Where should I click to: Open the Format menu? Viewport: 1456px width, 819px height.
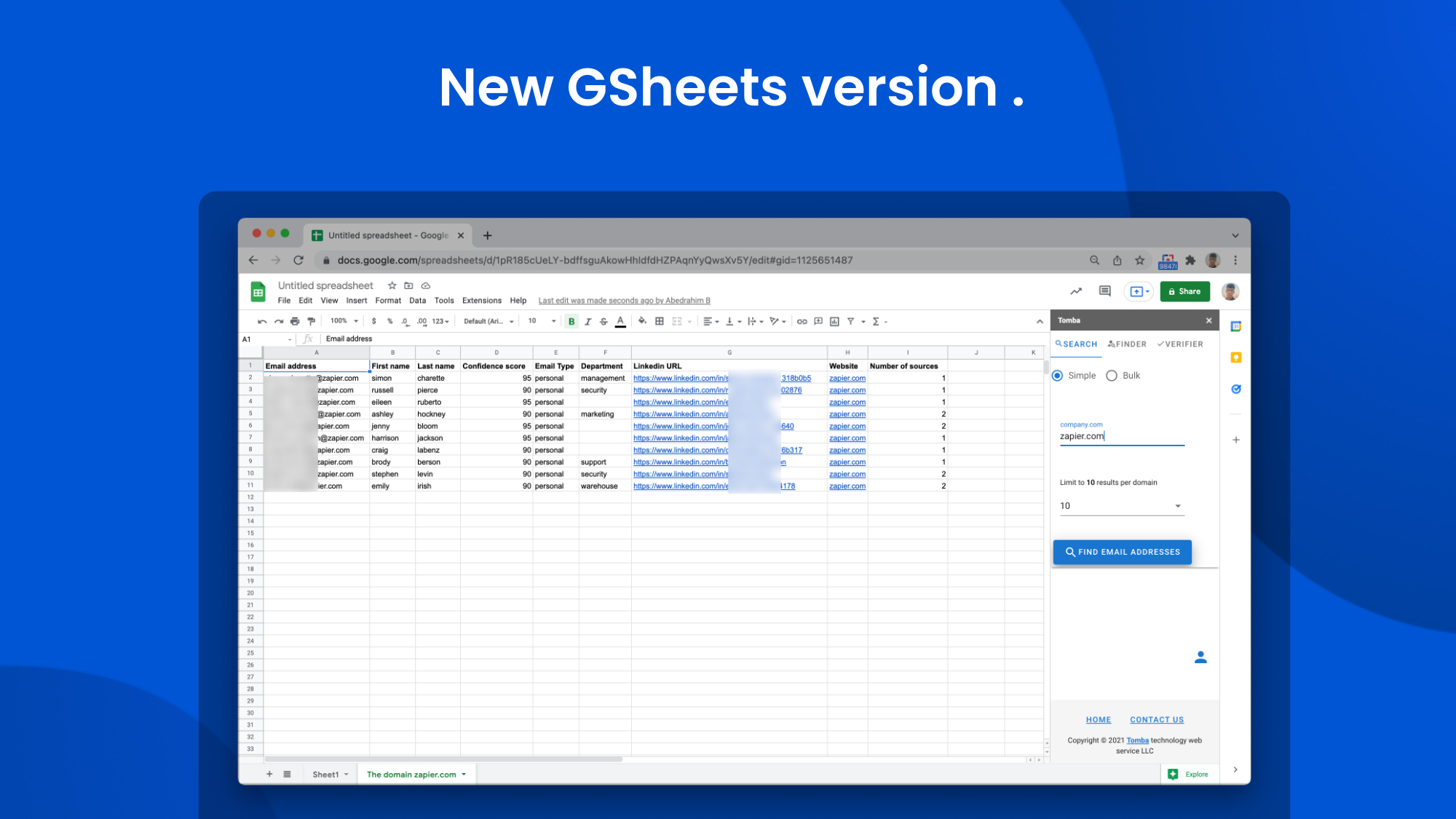tap(388, 301)
